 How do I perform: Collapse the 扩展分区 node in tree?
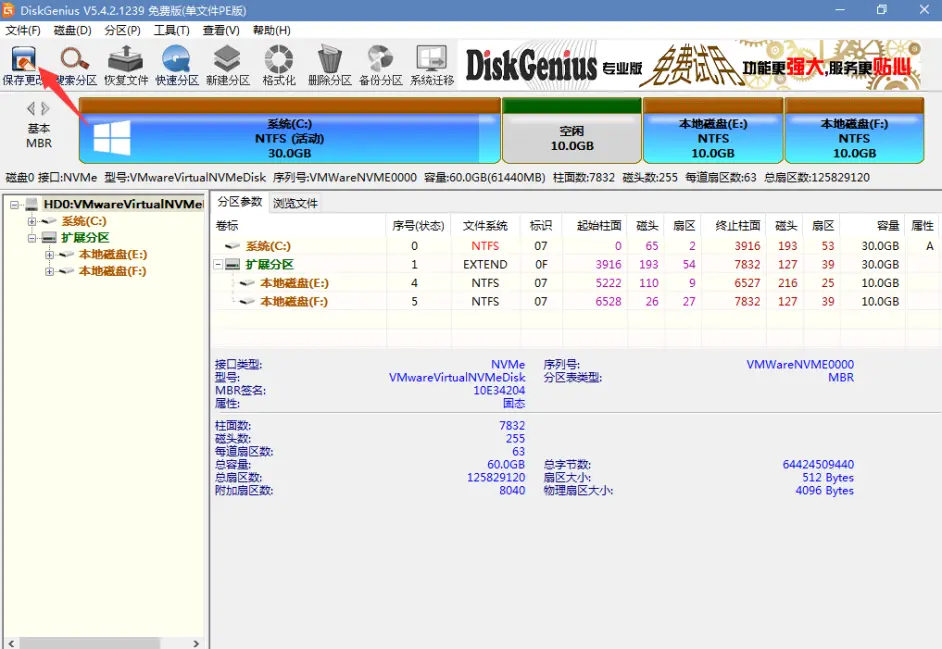coord(32,238)
